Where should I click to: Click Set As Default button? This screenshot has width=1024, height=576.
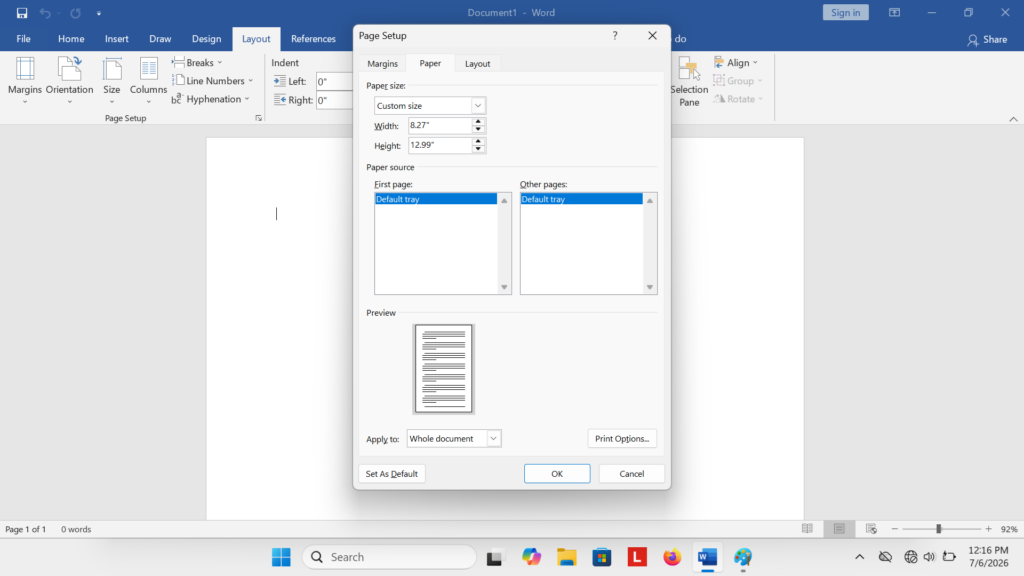pos(392,473)
